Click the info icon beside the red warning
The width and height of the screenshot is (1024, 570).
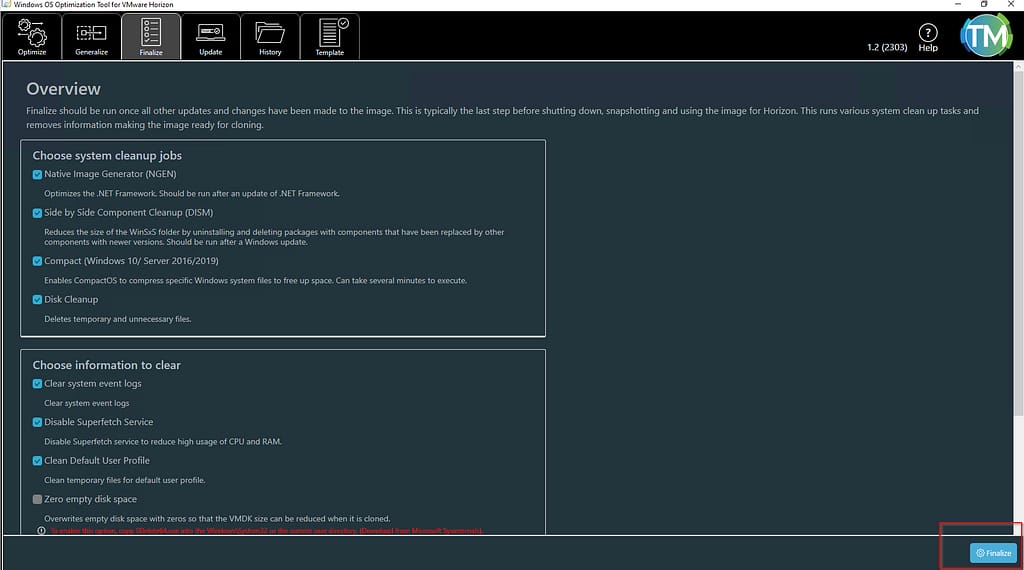coord(41,531)
